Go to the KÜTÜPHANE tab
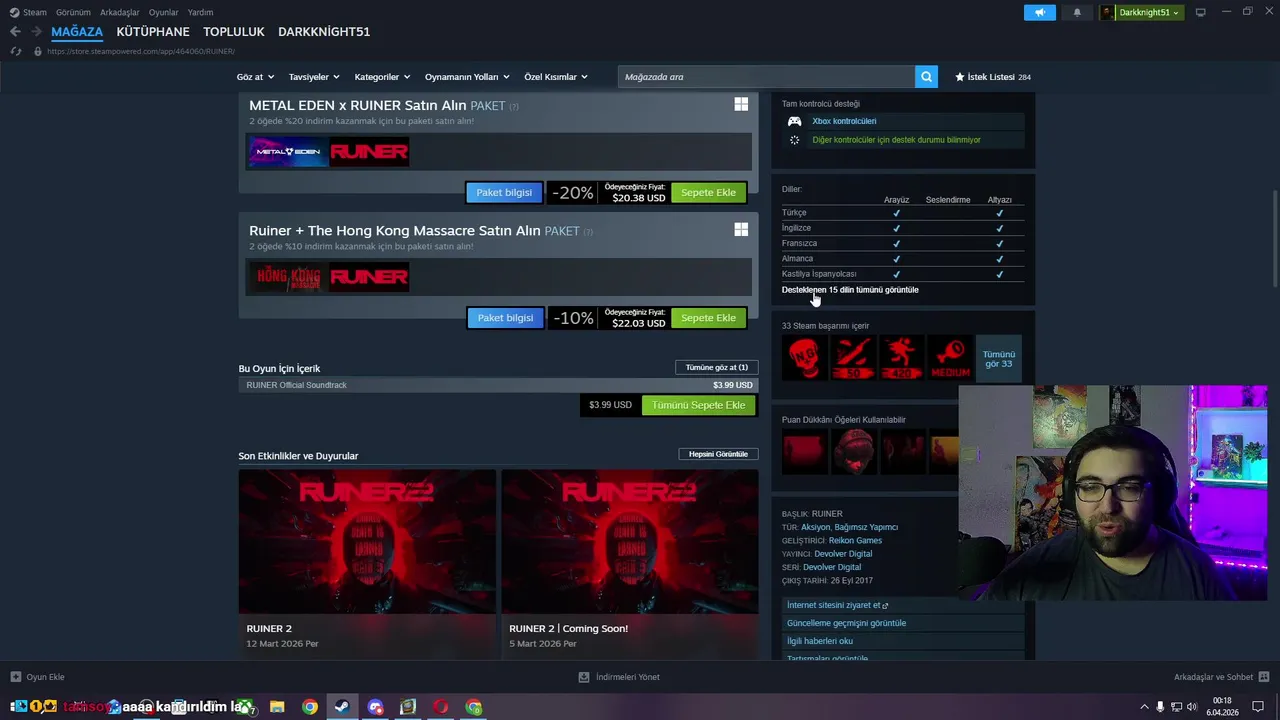The width and height of the screenshot is (1280, 720). [153, 32]
